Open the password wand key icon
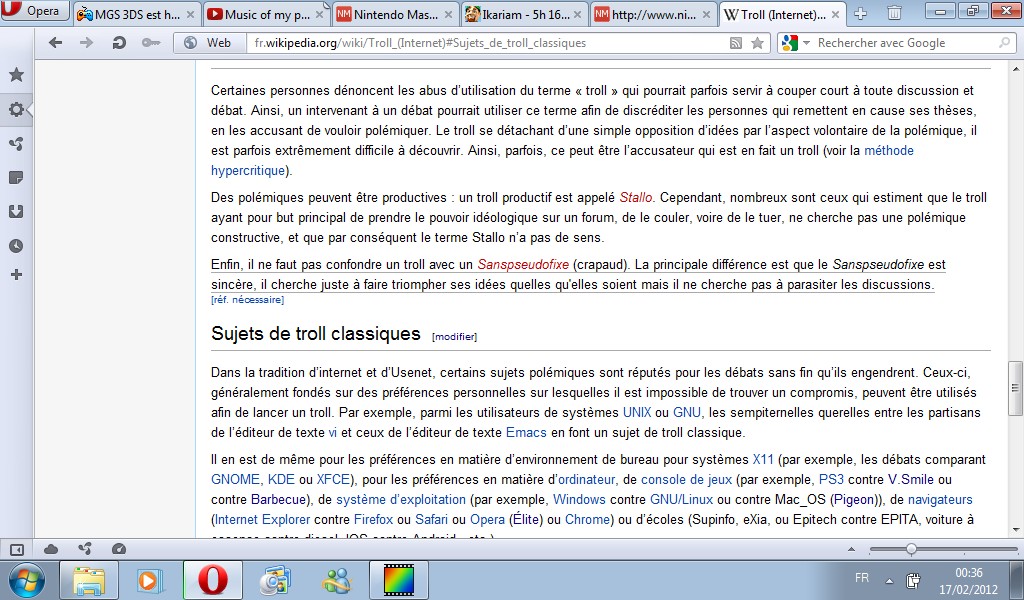Image resolution: width=1024 pixels, height=600 pixels. 151,42
